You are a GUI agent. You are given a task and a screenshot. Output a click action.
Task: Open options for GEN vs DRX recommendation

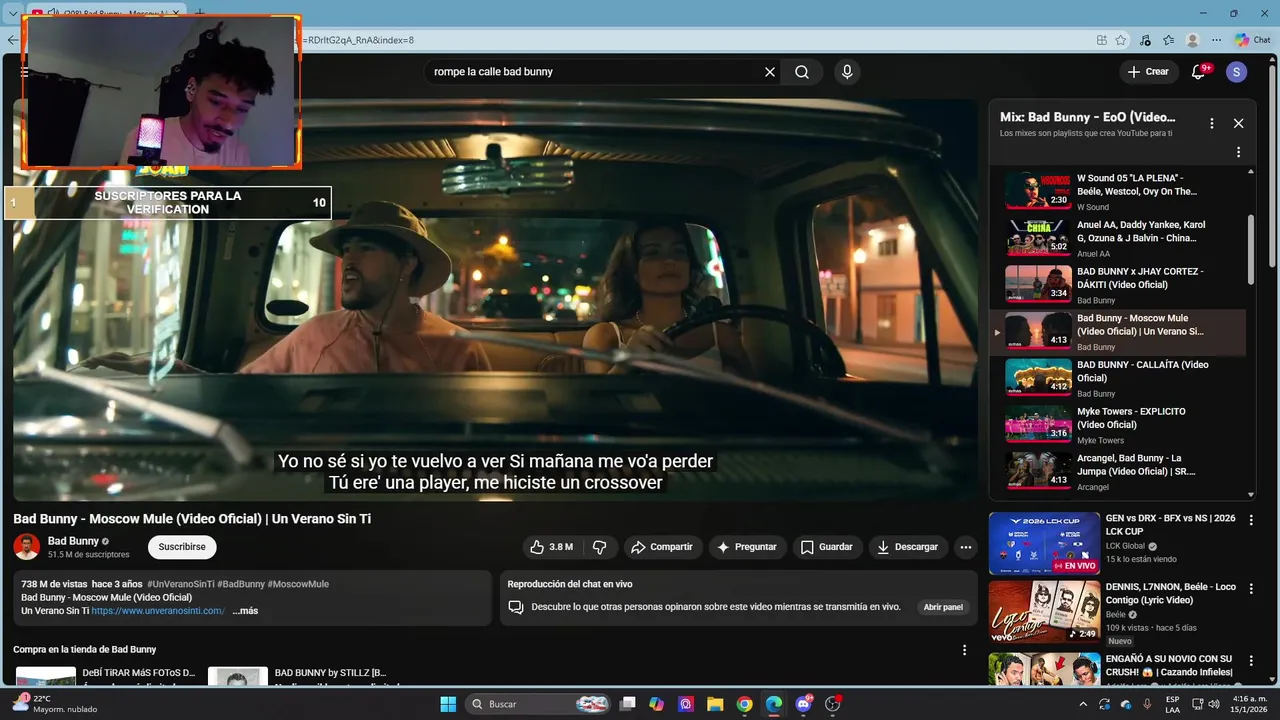click(1250, 520)
